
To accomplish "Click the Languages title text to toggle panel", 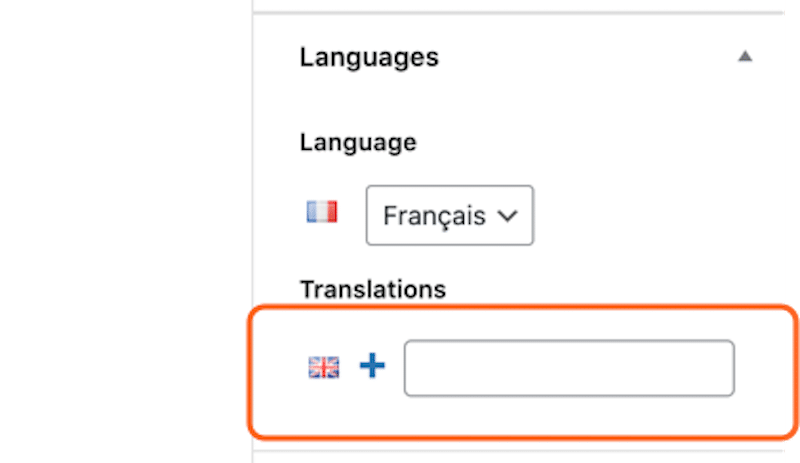I will pos(369,57).
